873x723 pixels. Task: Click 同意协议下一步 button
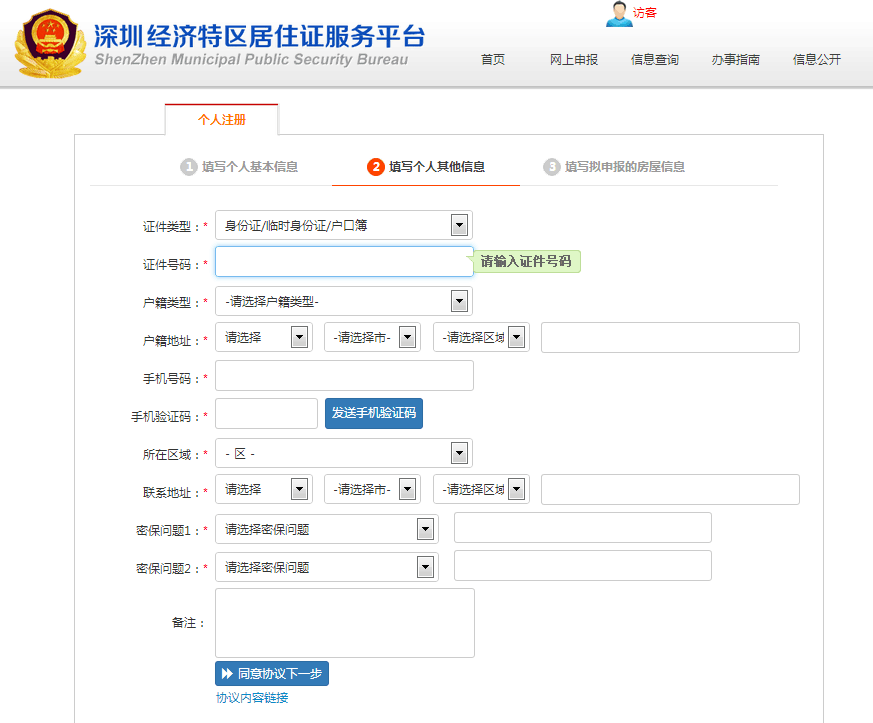click(x=272, y=674)
